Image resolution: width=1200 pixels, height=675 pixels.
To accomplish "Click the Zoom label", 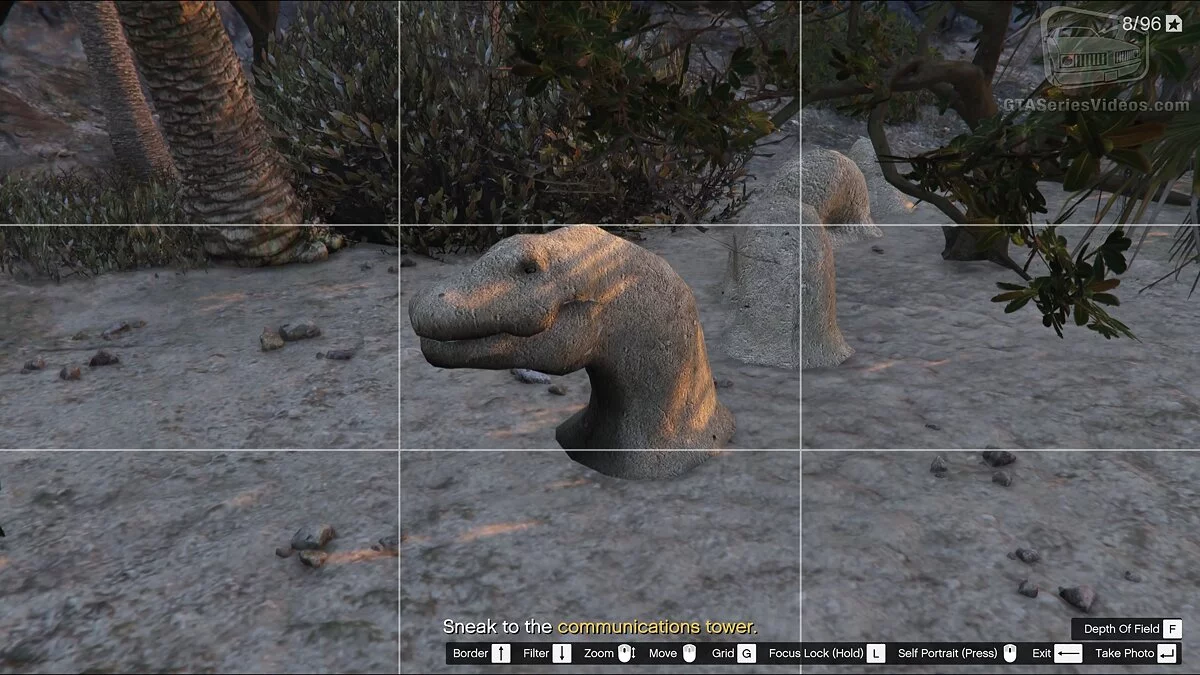I will click(x=599, y=653).
